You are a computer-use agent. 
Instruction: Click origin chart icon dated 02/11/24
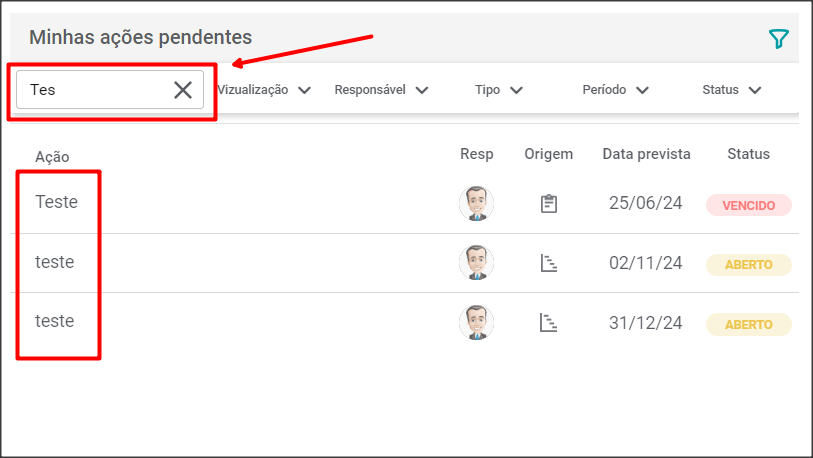[x=548, y=264]
